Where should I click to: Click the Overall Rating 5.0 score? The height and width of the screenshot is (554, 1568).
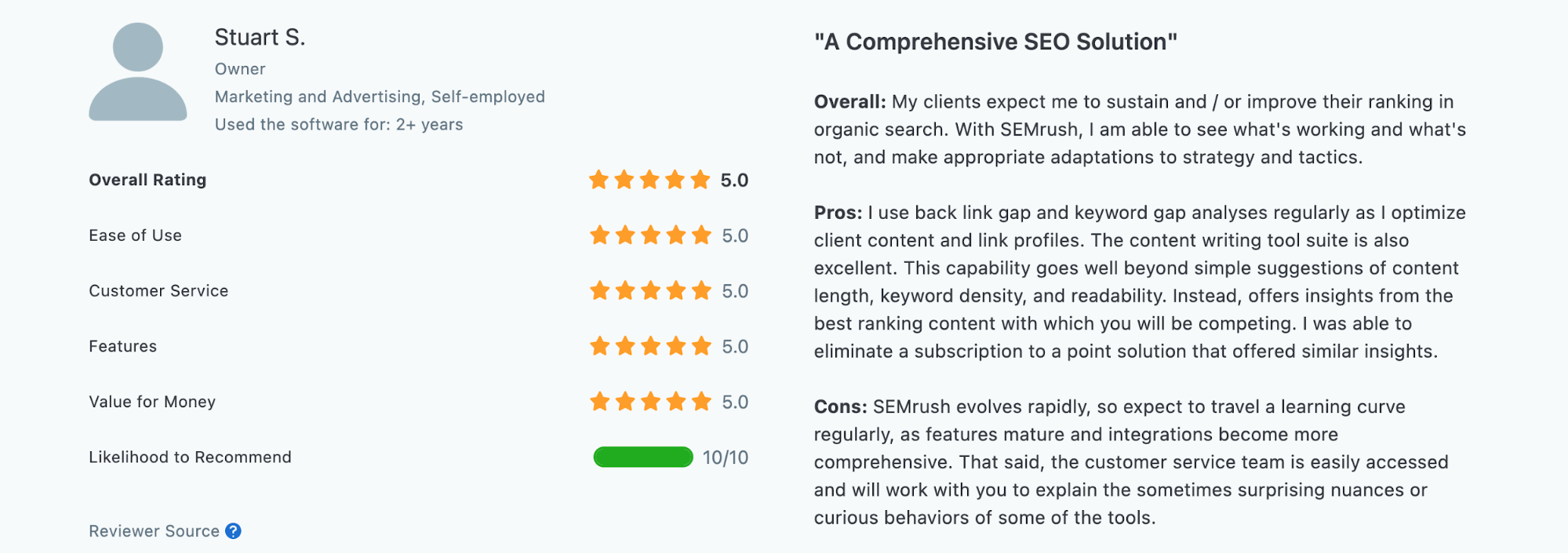click(x=734, y=180)
